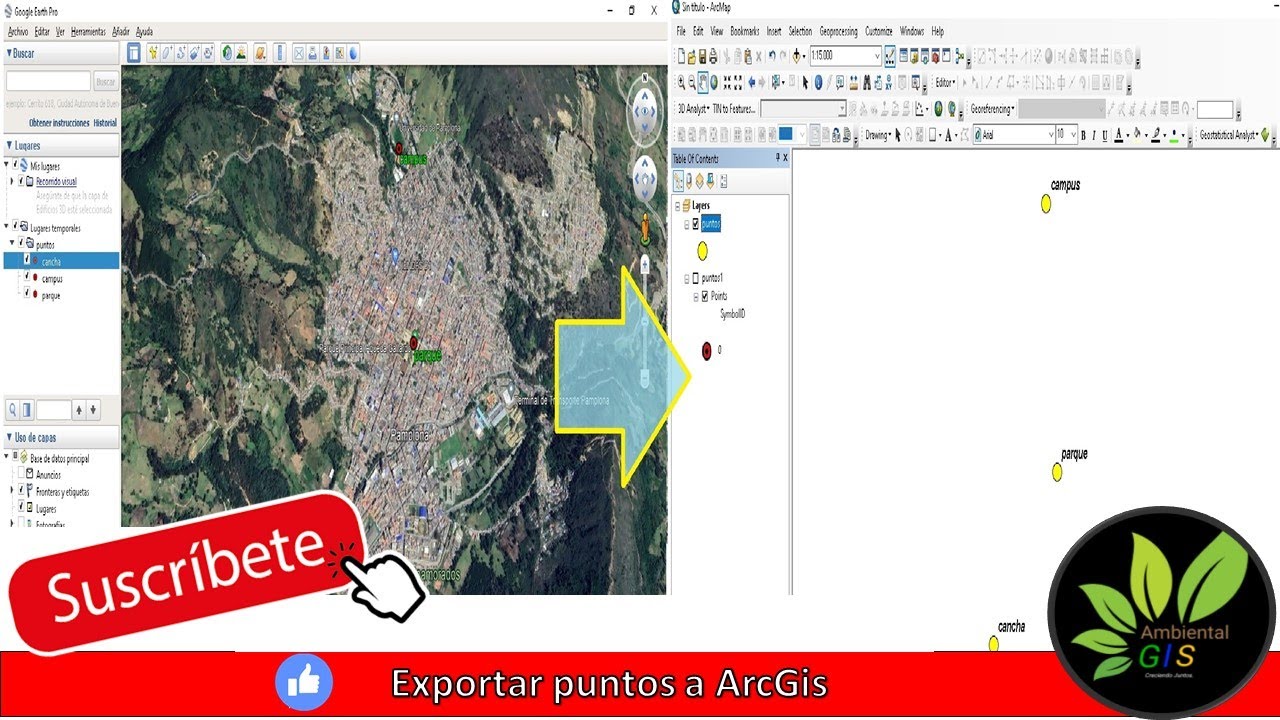This screenshot has height=720, width=1280.
Task: Open the Archivo menu in Google Earth
Action: pos(18,32)
